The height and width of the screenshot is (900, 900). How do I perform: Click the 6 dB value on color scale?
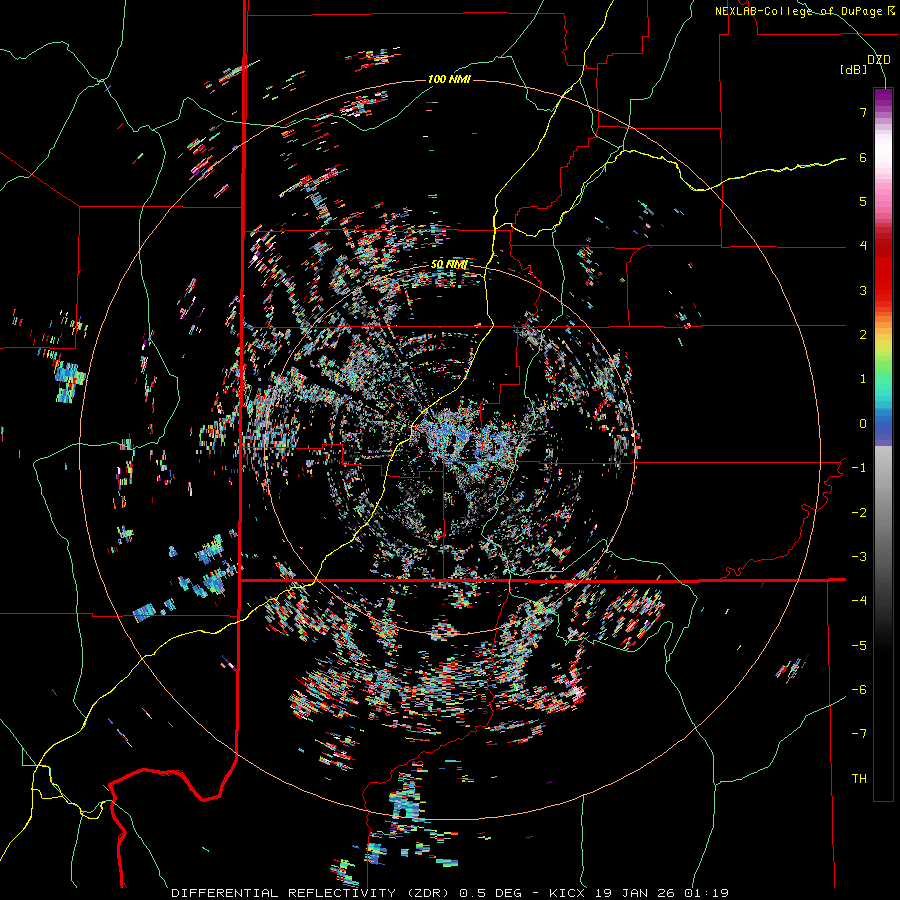click(863, 157)
